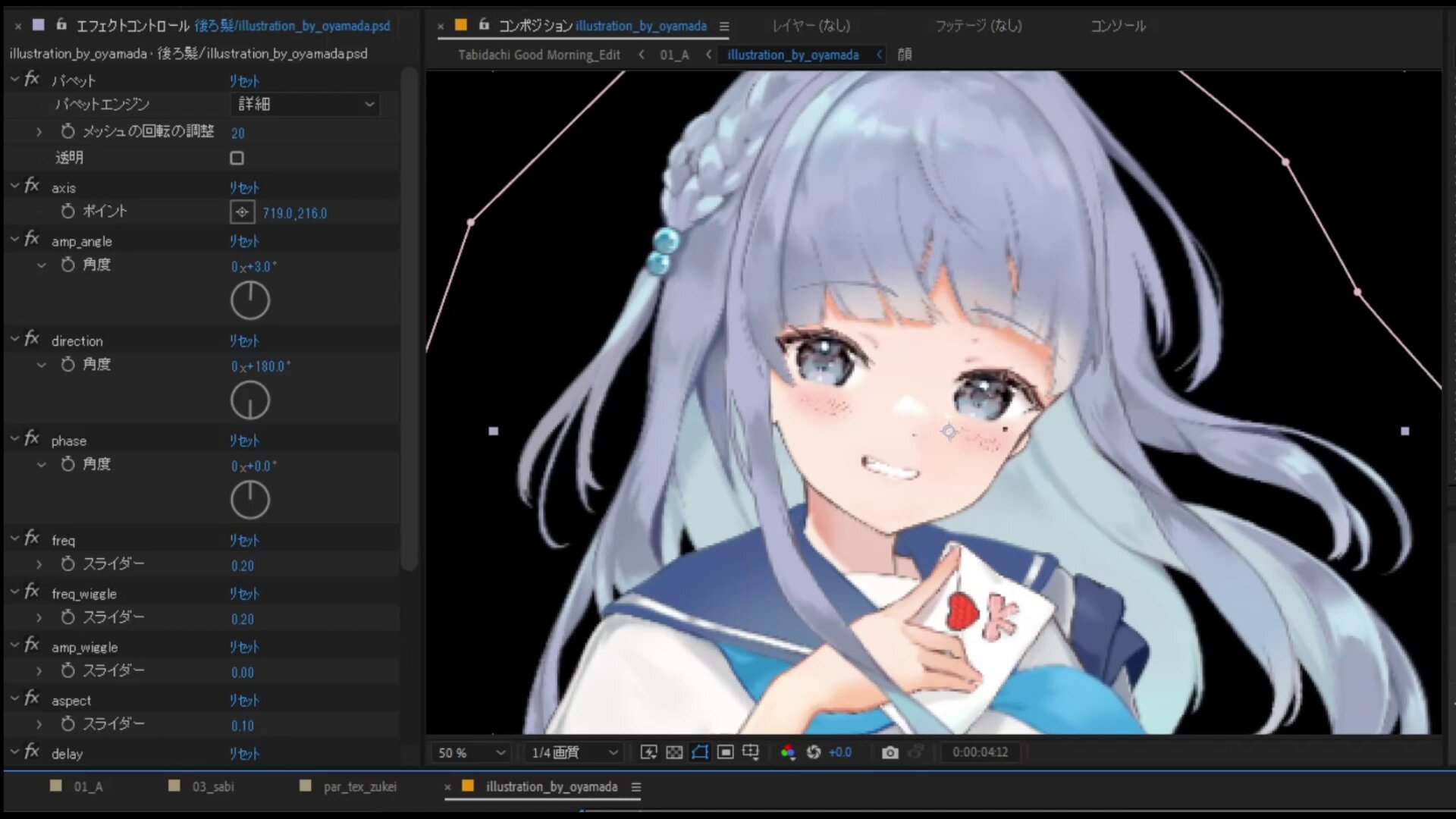
Task: Open the パペットエンジン dropdown
Action: pos(304,105)
